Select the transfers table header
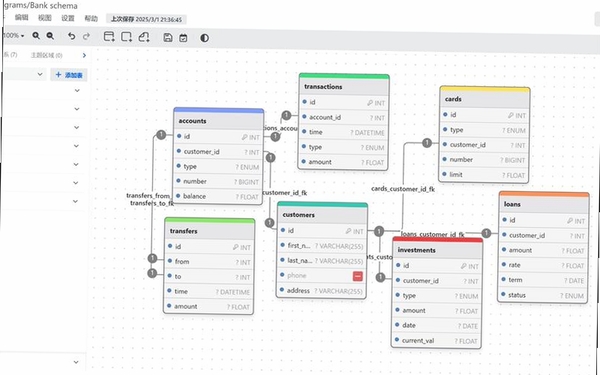This screenshot has width=600, height=375. (x=209, y=231)
